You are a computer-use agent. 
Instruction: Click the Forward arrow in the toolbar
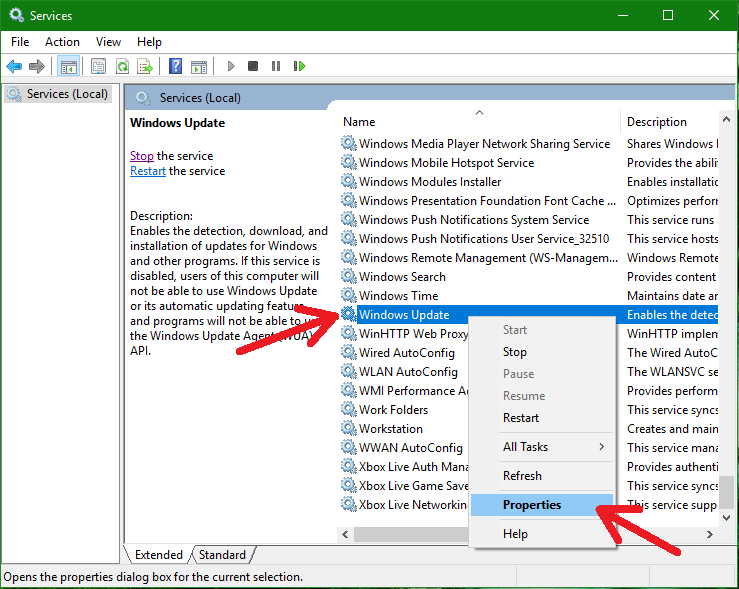pos(37,66)
